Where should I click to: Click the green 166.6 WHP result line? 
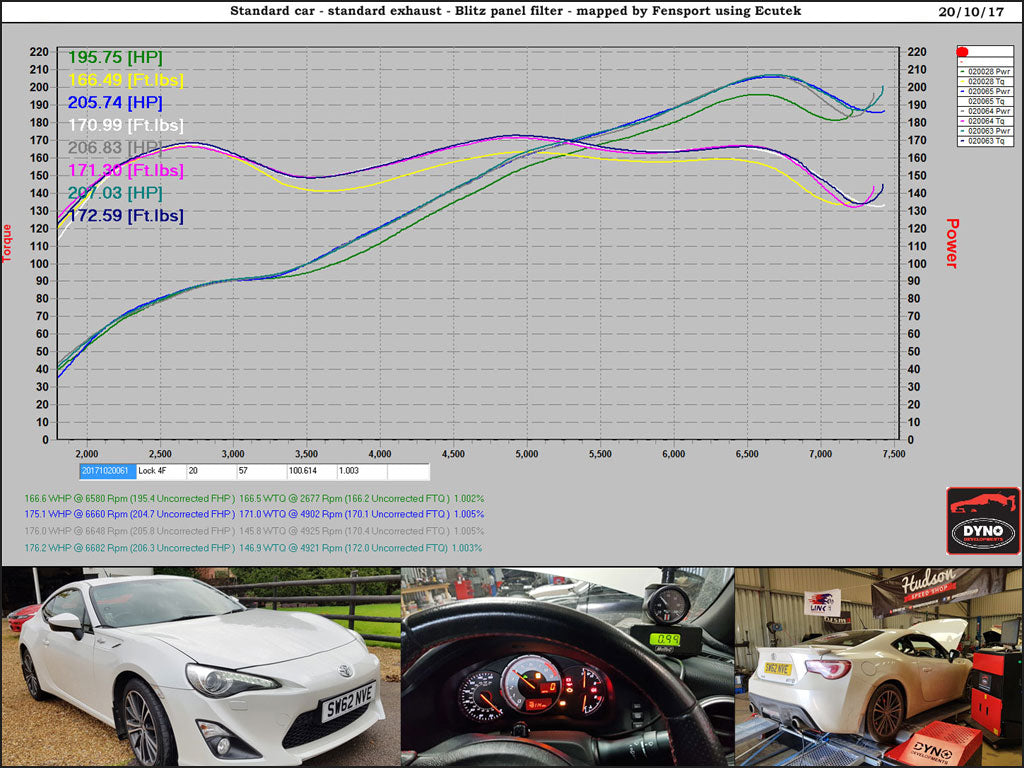254,498
